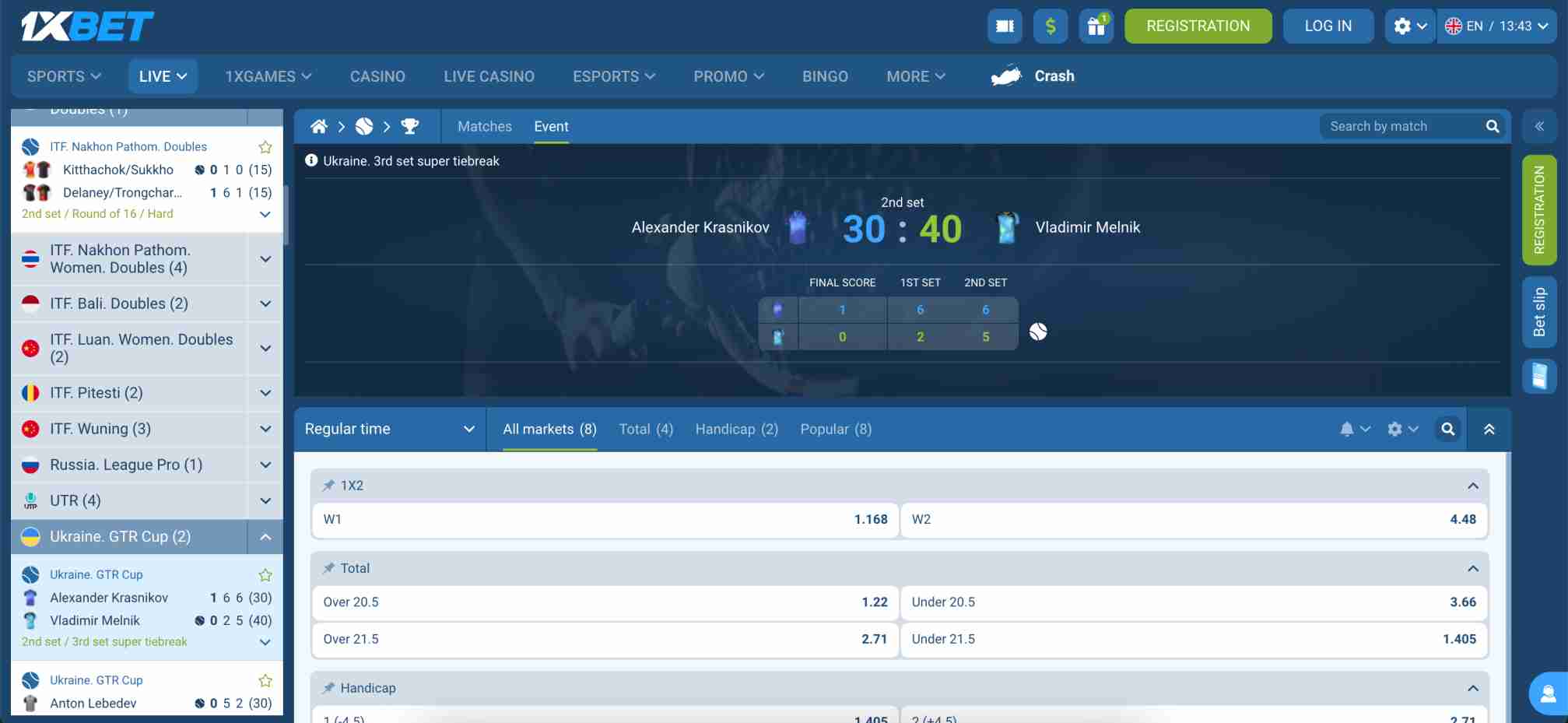Click the LOG IN button
Screen dimensions: 1568x723
coord(1328,26)
